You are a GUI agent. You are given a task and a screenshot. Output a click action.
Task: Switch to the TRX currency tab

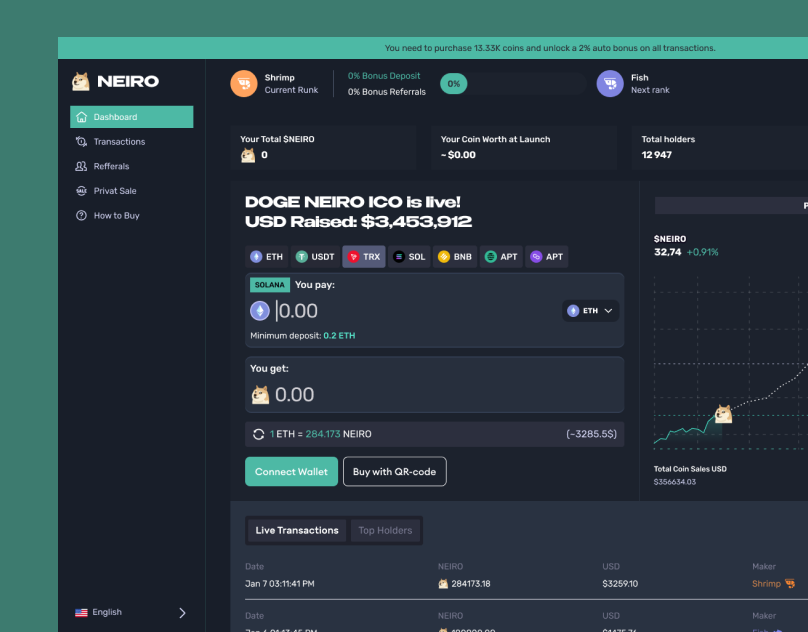pos(364,257)
